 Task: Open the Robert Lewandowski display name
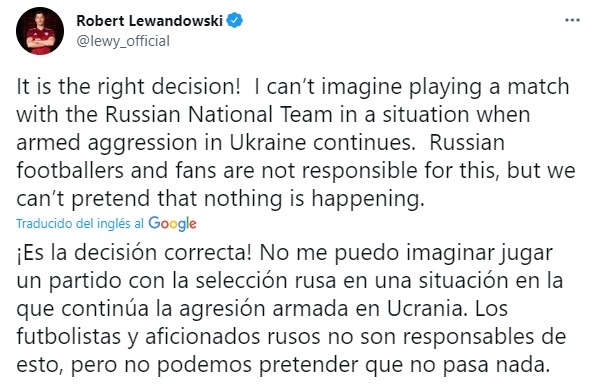(150, 20)
